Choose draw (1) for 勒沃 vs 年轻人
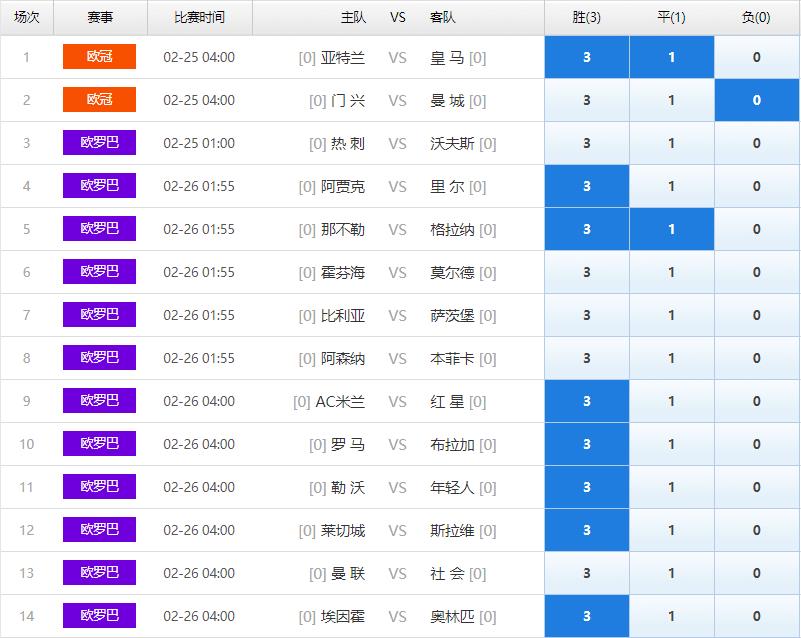Image resolution: width=801 pixels, height=638 pixels. (672, 487)
